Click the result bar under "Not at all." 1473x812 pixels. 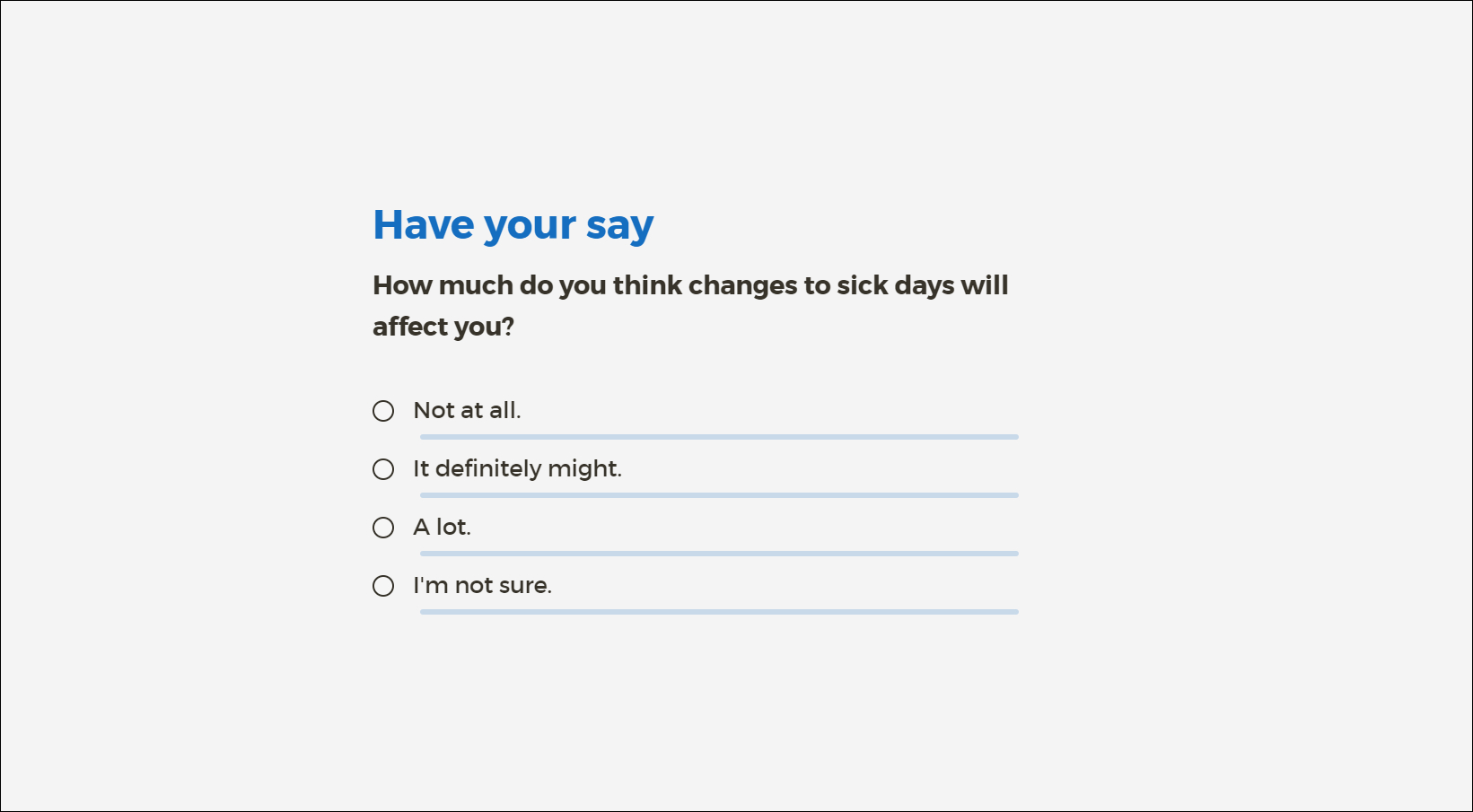click(x=718, y=437)
